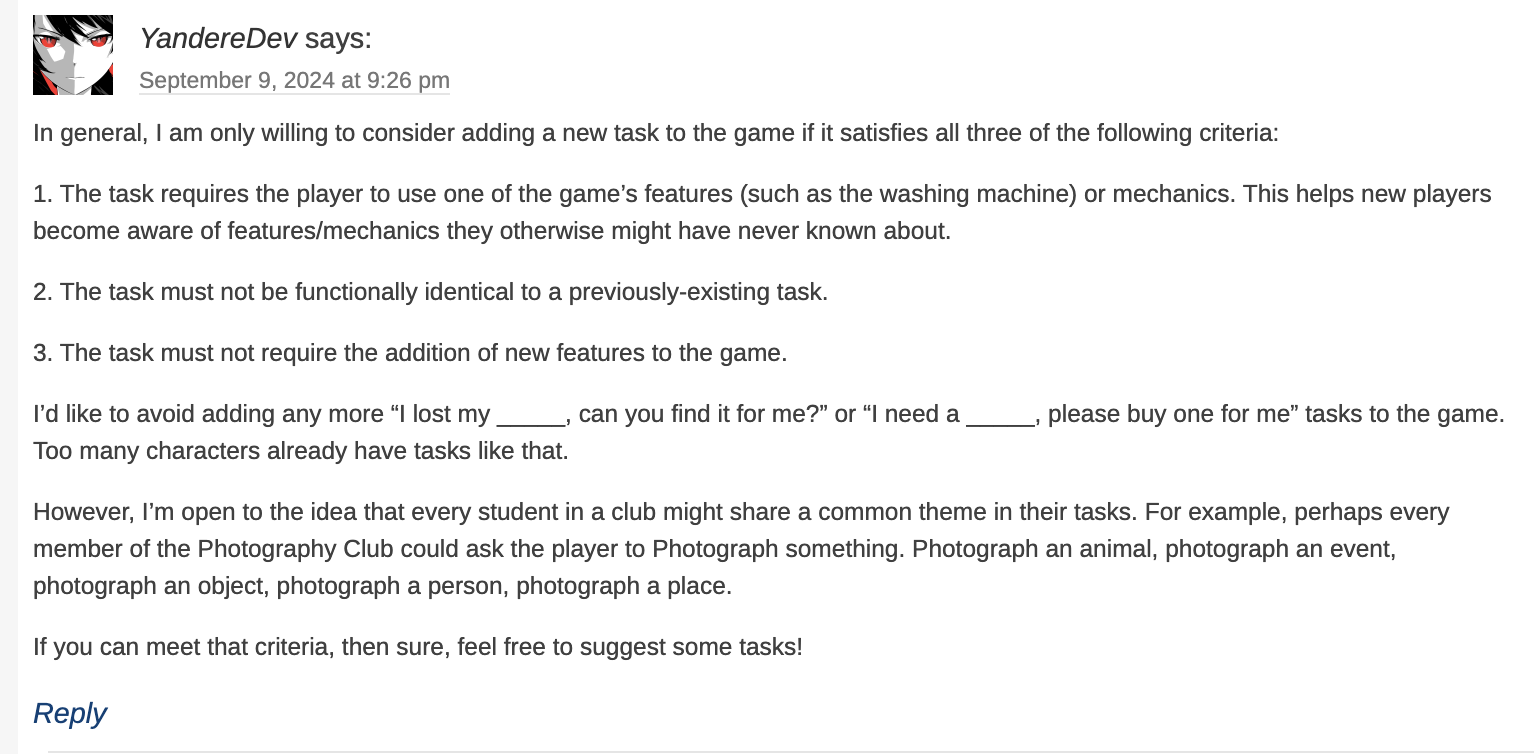Viewport: 1534px width, 754px height.
Task: Open the YandereDev author name link
Action: (218, 39)
